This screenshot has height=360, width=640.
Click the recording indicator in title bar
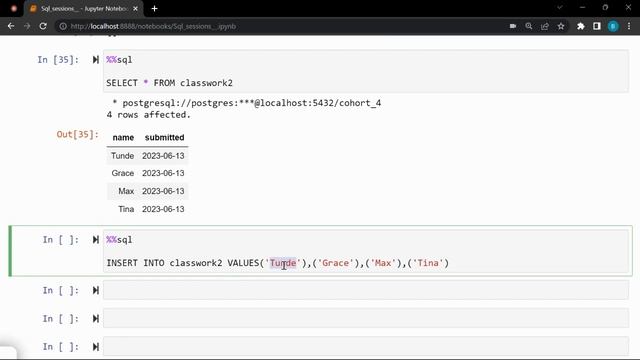tap(13, 8)
